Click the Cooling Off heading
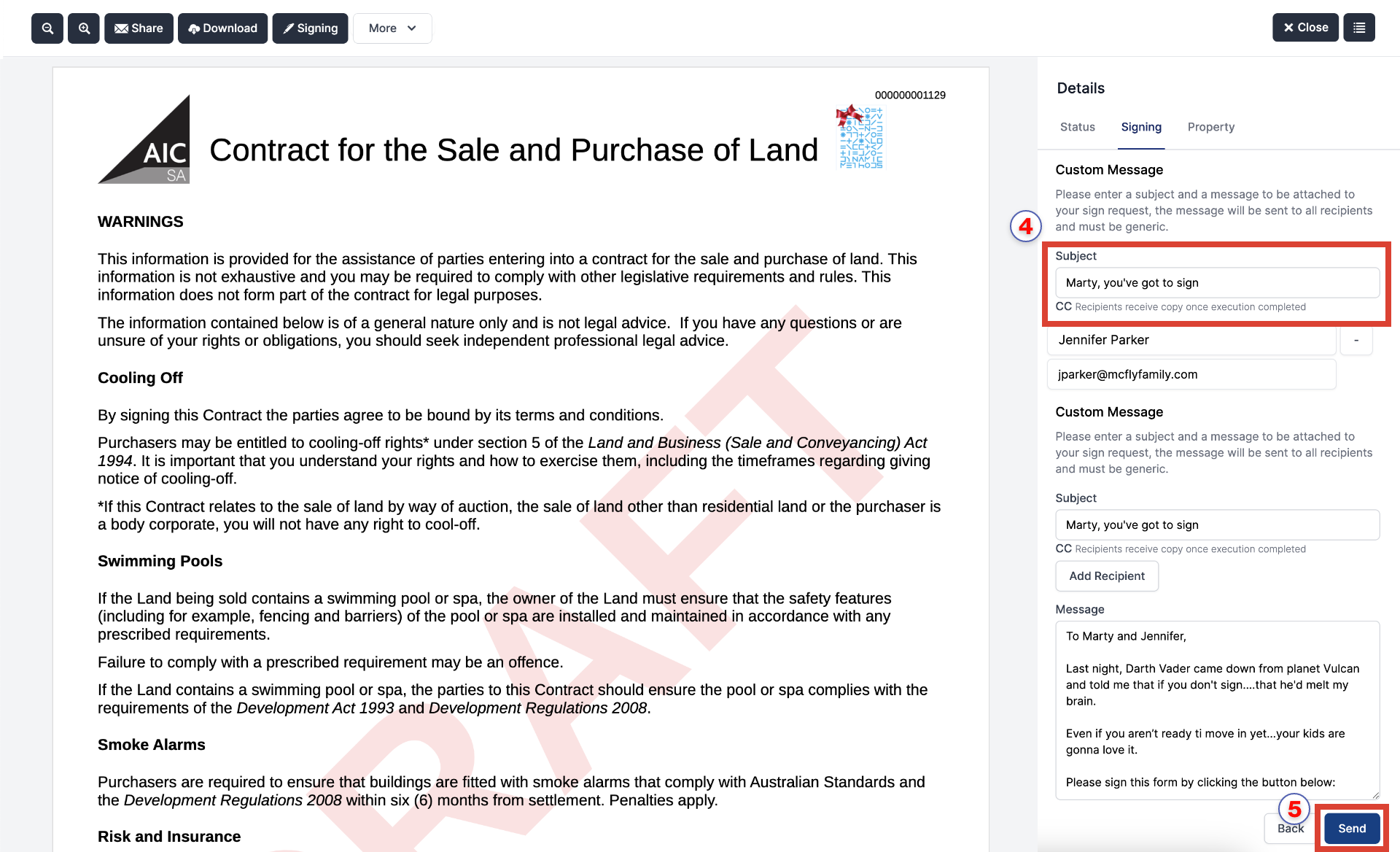 coord(140,378)
